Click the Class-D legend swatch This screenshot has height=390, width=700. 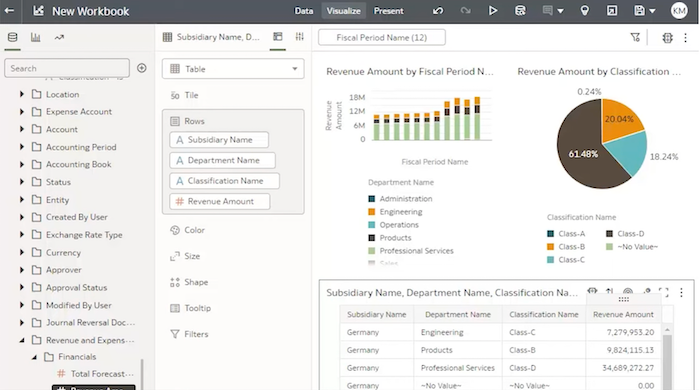tap(609, 233)
